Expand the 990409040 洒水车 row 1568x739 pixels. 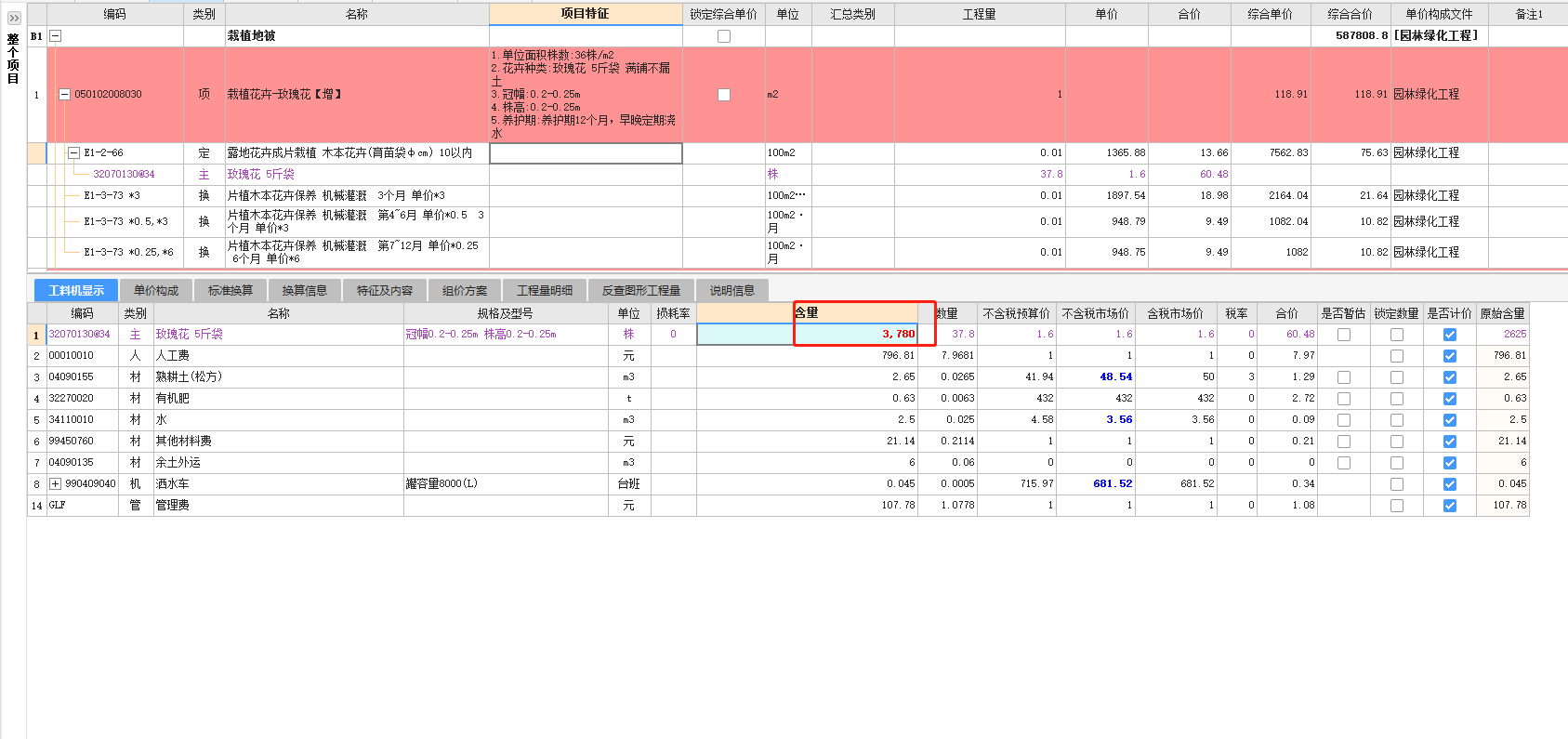56,484
